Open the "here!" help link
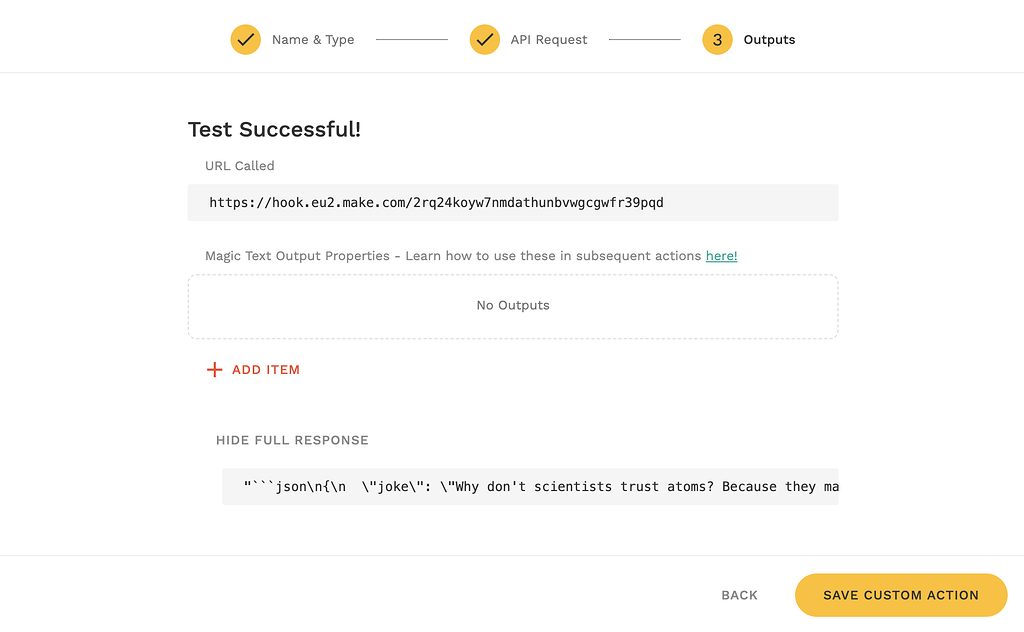Viewport: 1024px width, 632px height. [x=721, y=256]
